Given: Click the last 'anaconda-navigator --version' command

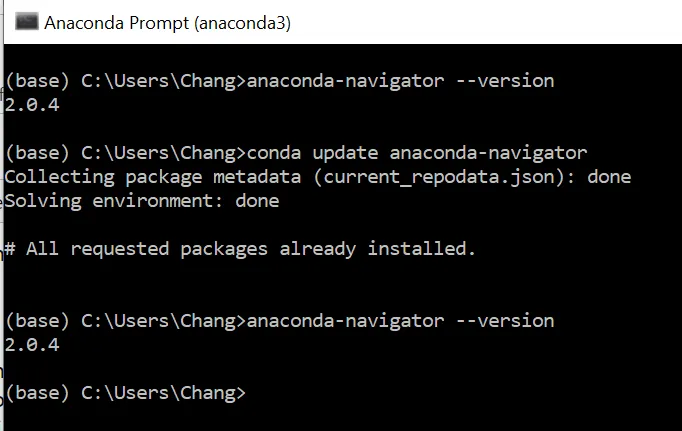Looking at the screenshot, I should pyautogui.click(x=399, y=321).
